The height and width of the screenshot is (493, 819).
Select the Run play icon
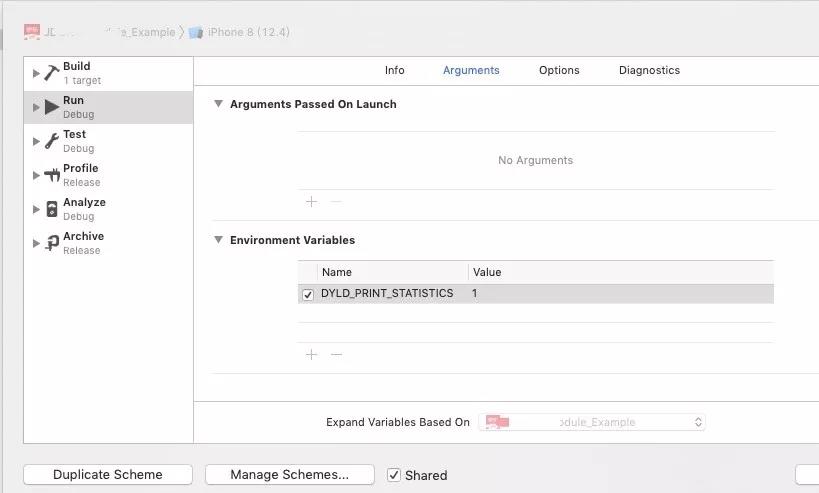coord(52,107)
